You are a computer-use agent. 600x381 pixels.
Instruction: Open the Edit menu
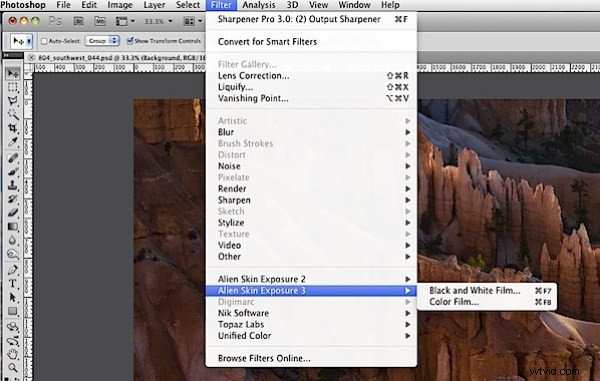coord(89,5)
